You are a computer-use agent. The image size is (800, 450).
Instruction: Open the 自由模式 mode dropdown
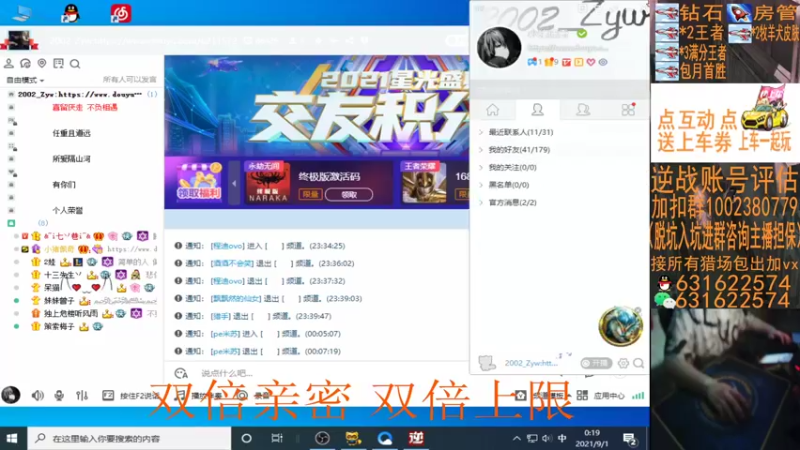(25, 80)
